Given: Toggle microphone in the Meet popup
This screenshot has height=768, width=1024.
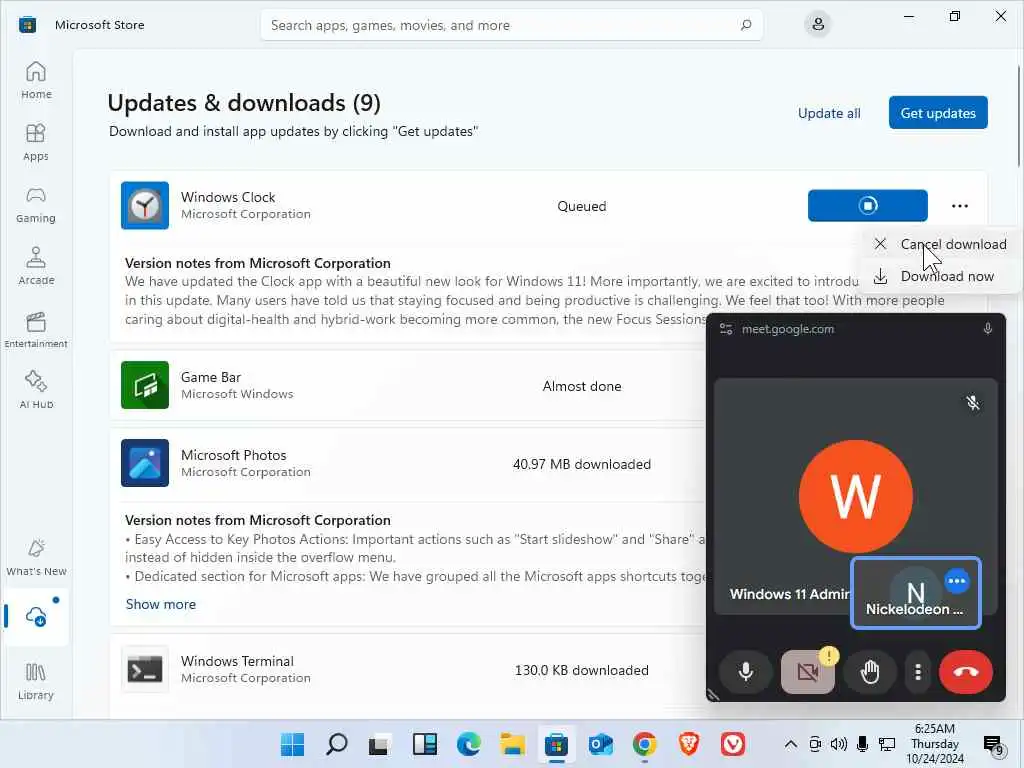Looking at the screenshot, I should [745, 671].
